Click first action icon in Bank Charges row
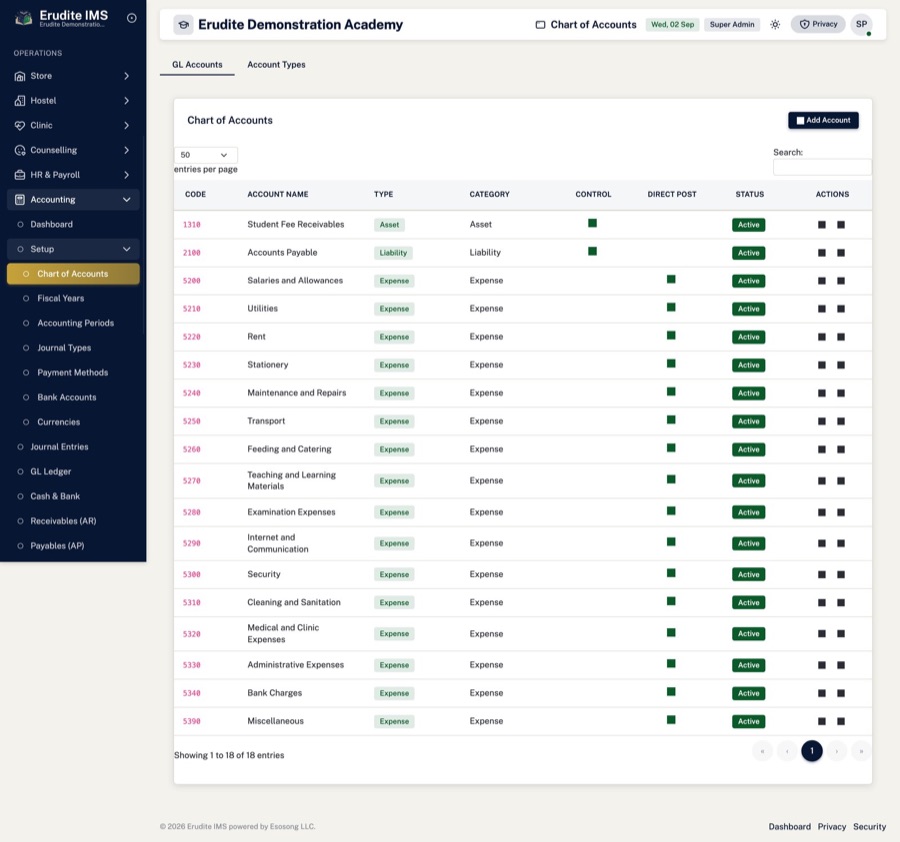 (x=821, y=694)
